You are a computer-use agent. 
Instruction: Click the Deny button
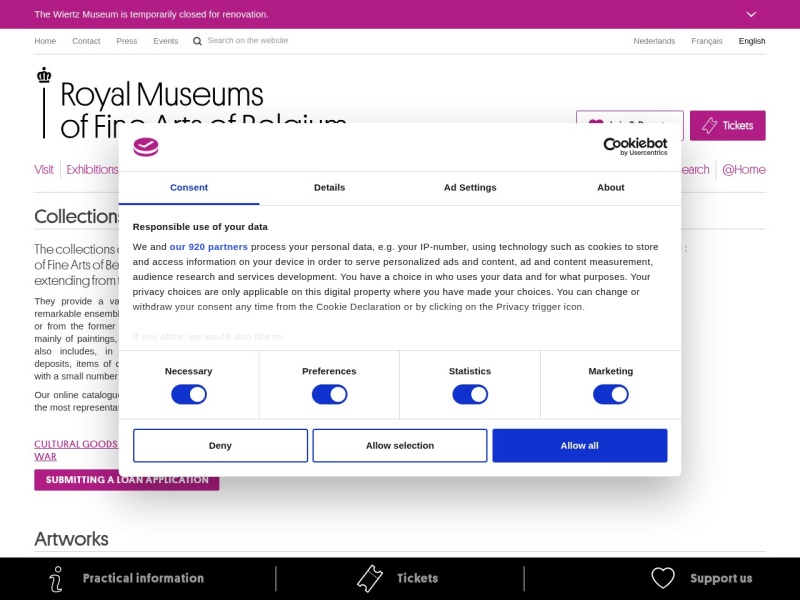click(220, 445)
